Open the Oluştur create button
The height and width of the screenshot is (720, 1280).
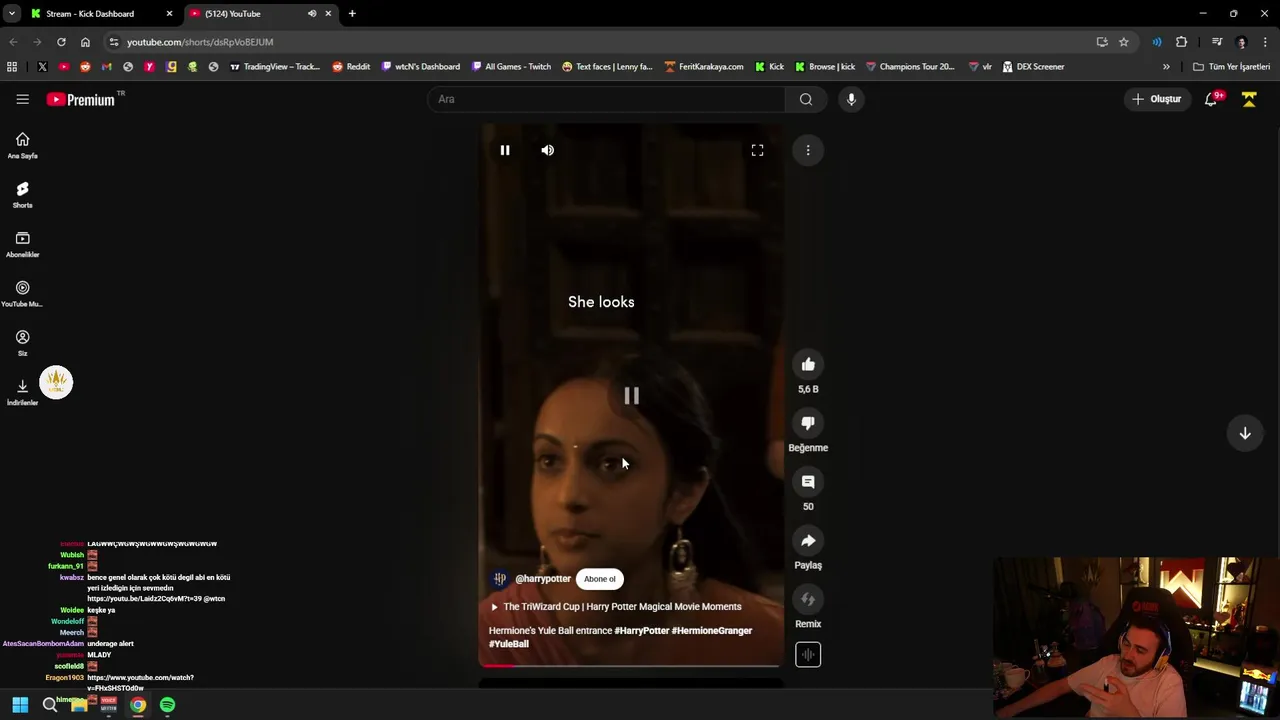1157,99
